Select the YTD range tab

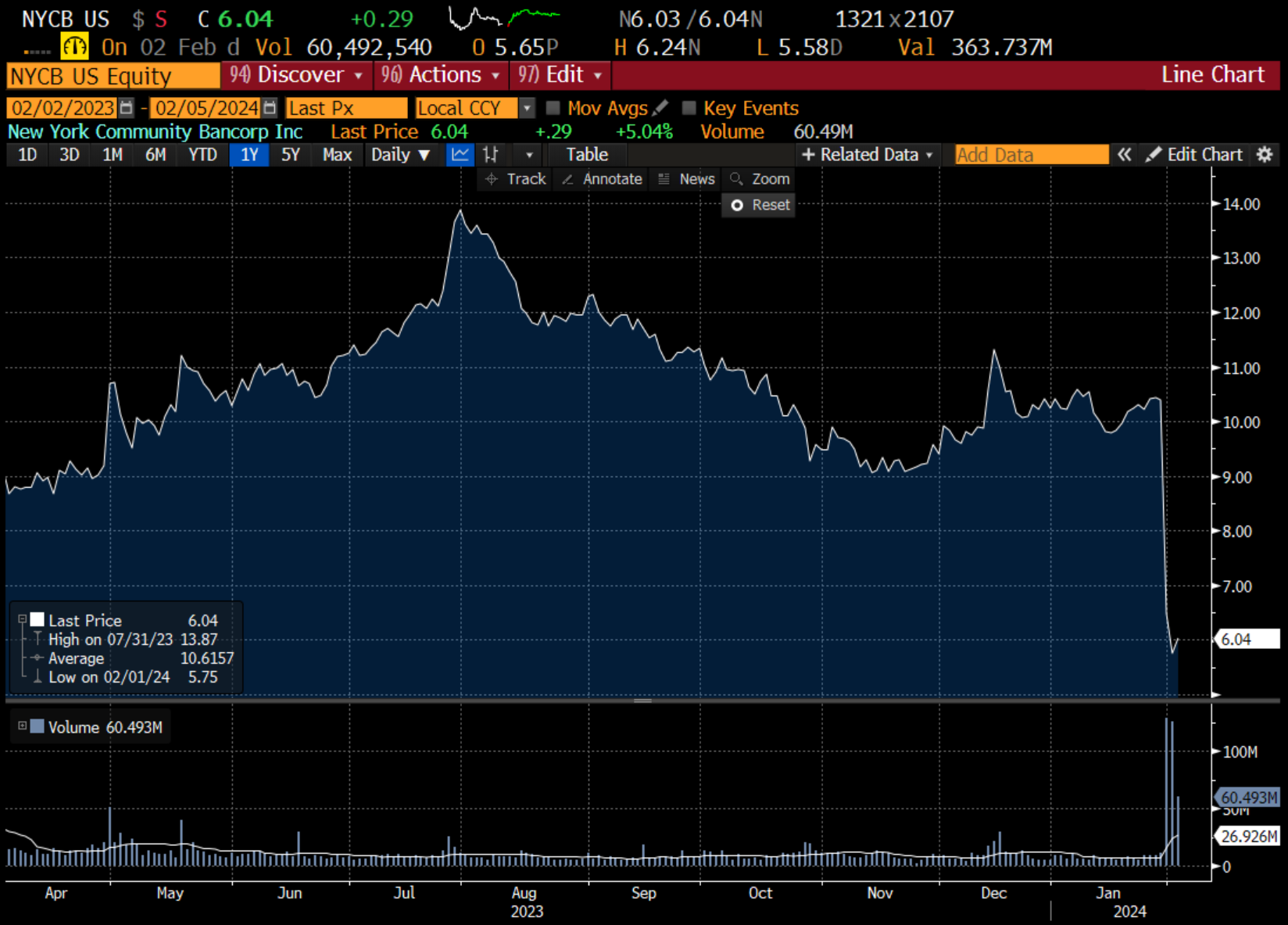click(202, 155)
